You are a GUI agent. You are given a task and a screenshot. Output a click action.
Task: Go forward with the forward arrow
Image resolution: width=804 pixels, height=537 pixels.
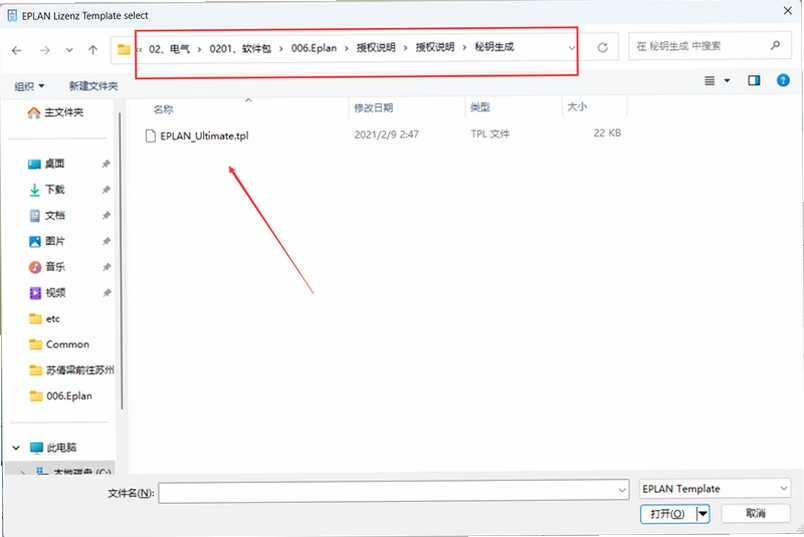point(45,50)
